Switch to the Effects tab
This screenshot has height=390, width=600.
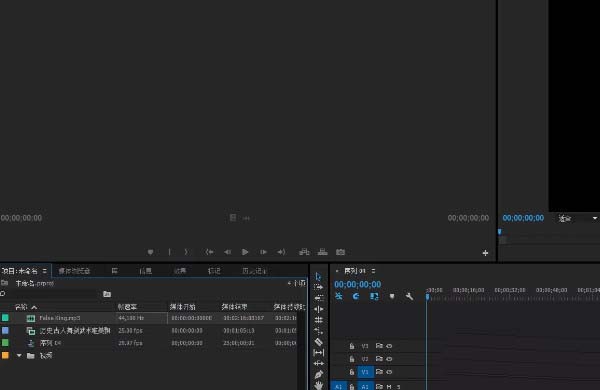pyautogui.click(x=180, y=271)
